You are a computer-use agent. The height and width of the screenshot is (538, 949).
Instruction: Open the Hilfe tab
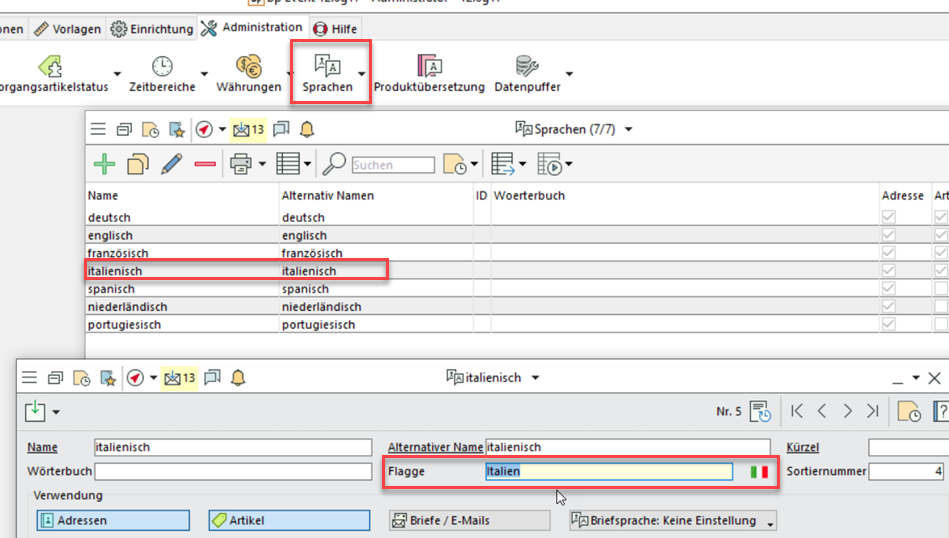tap(335, 29)
